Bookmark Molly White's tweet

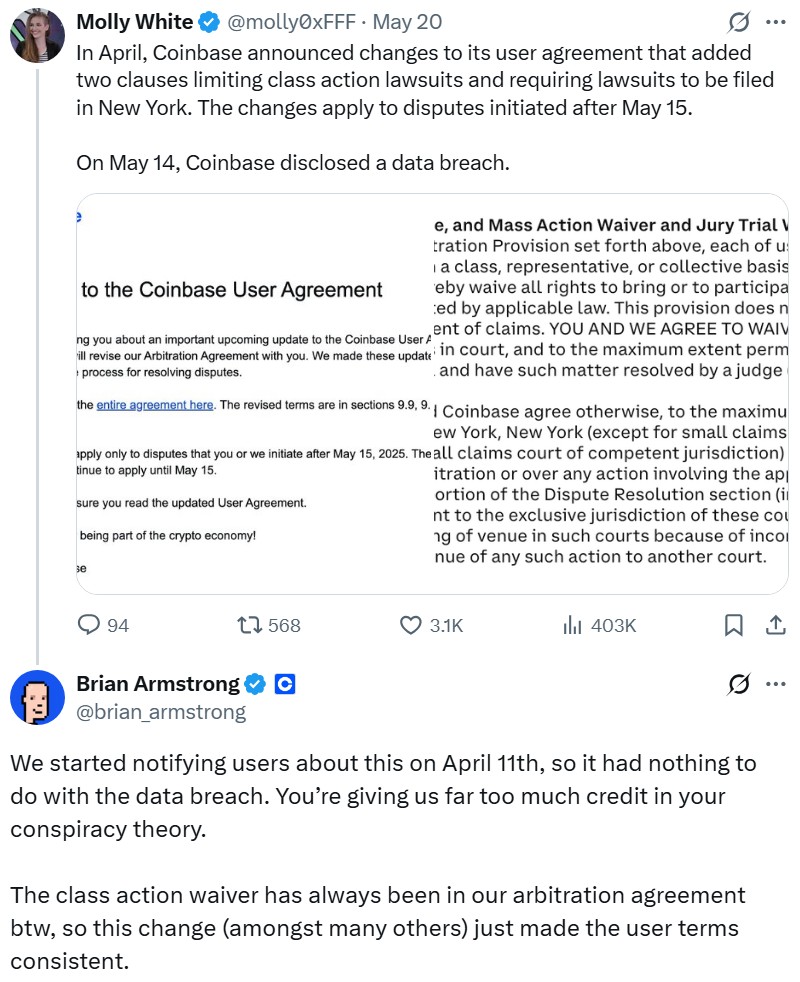(x=734, y=625)
